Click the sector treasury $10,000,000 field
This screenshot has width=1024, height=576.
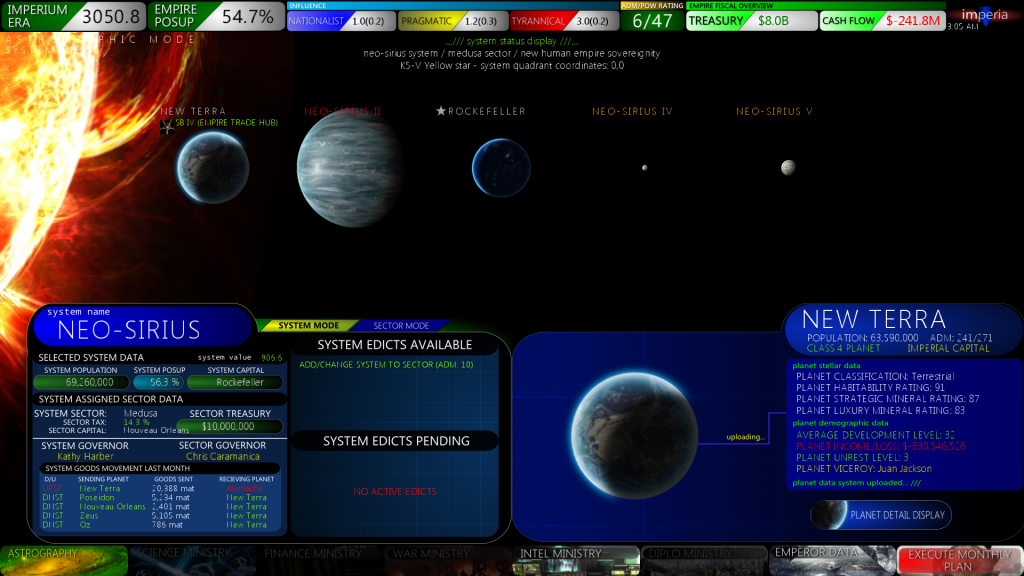229,426
